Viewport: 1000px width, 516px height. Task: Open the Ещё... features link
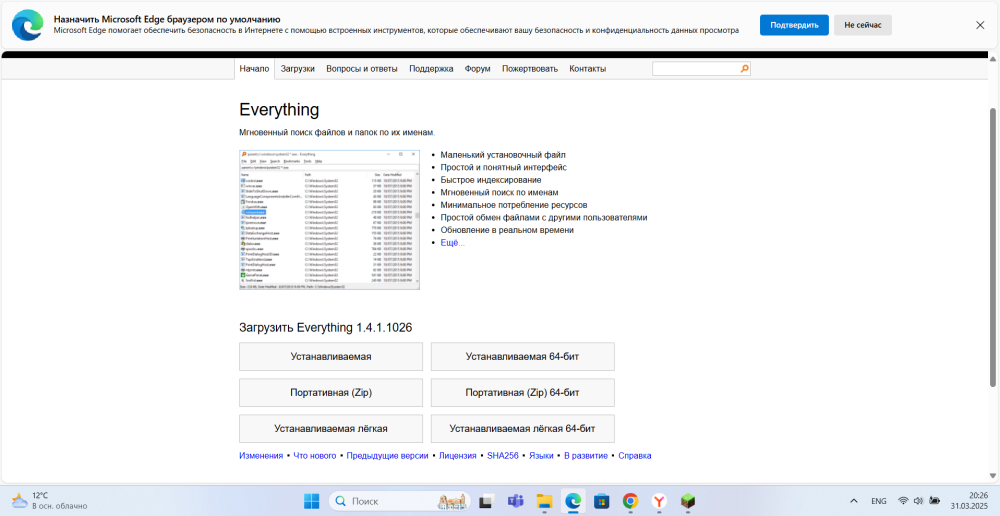[x=453, y=242]
